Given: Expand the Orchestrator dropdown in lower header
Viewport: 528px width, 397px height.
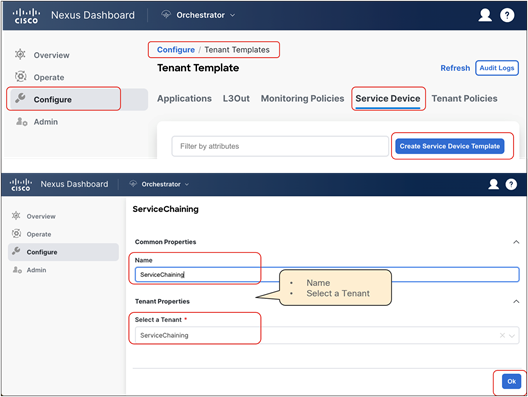Looking at the screenshot, I should point(187,184).
